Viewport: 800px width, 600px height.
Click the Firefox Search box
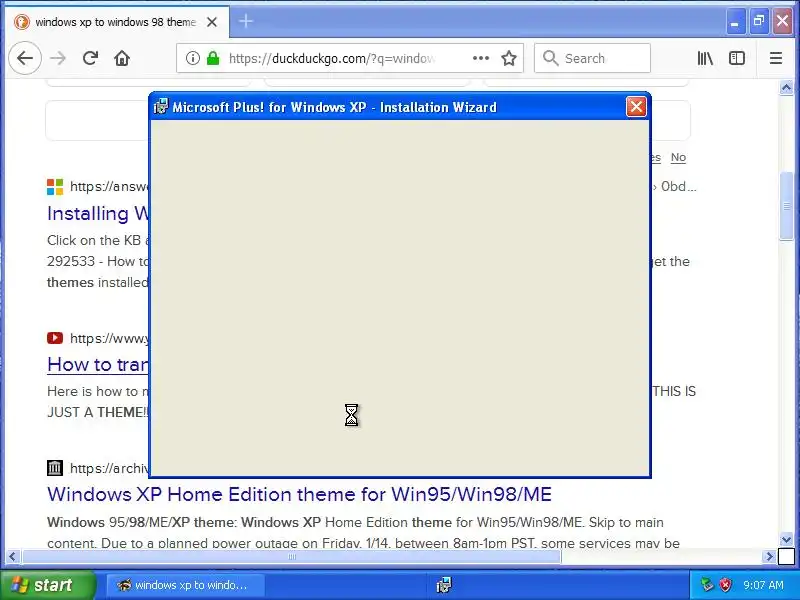[x=592, y=58]
